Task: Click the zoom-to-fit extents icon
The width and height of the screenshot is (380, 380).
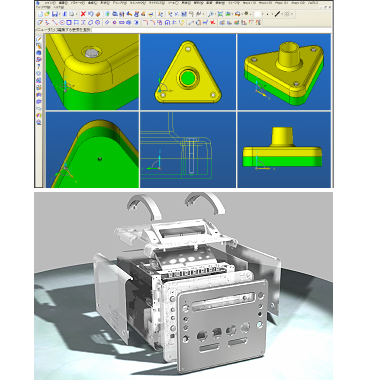Action: 220,14
